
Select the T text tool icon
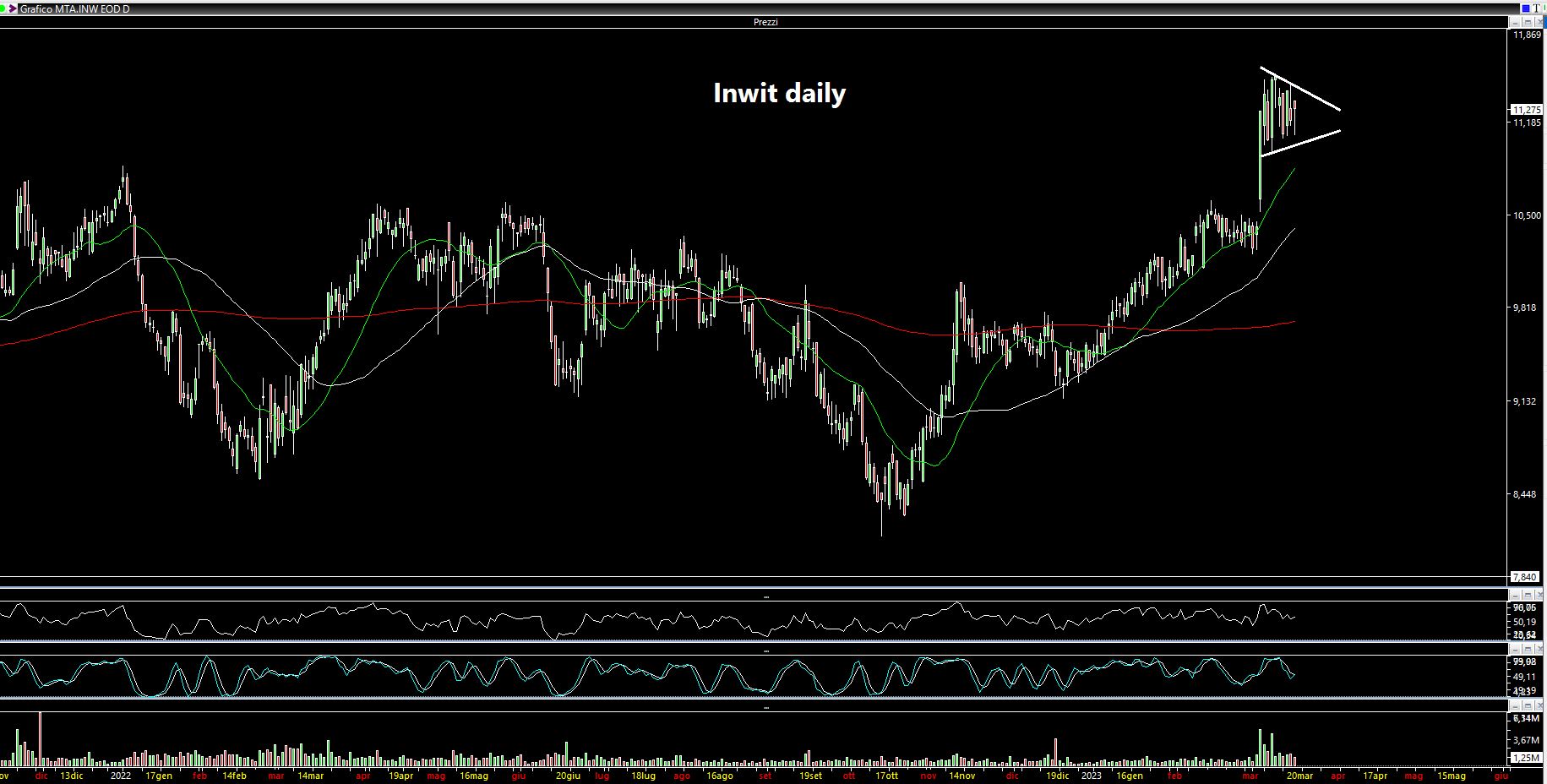1536,8
